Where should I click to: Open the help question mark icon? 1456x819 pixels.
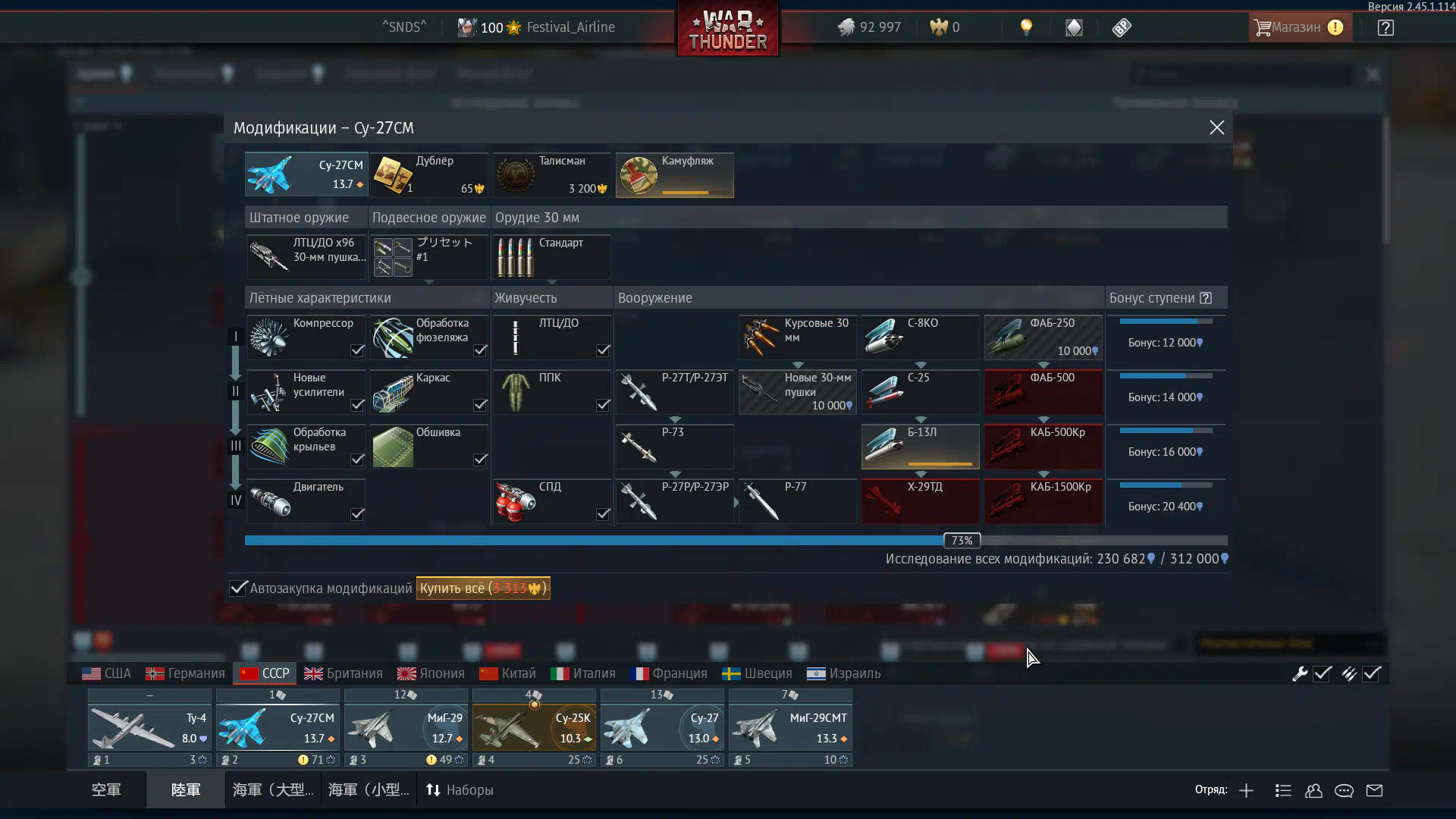pyautogui.click(x=1385, y=27)
